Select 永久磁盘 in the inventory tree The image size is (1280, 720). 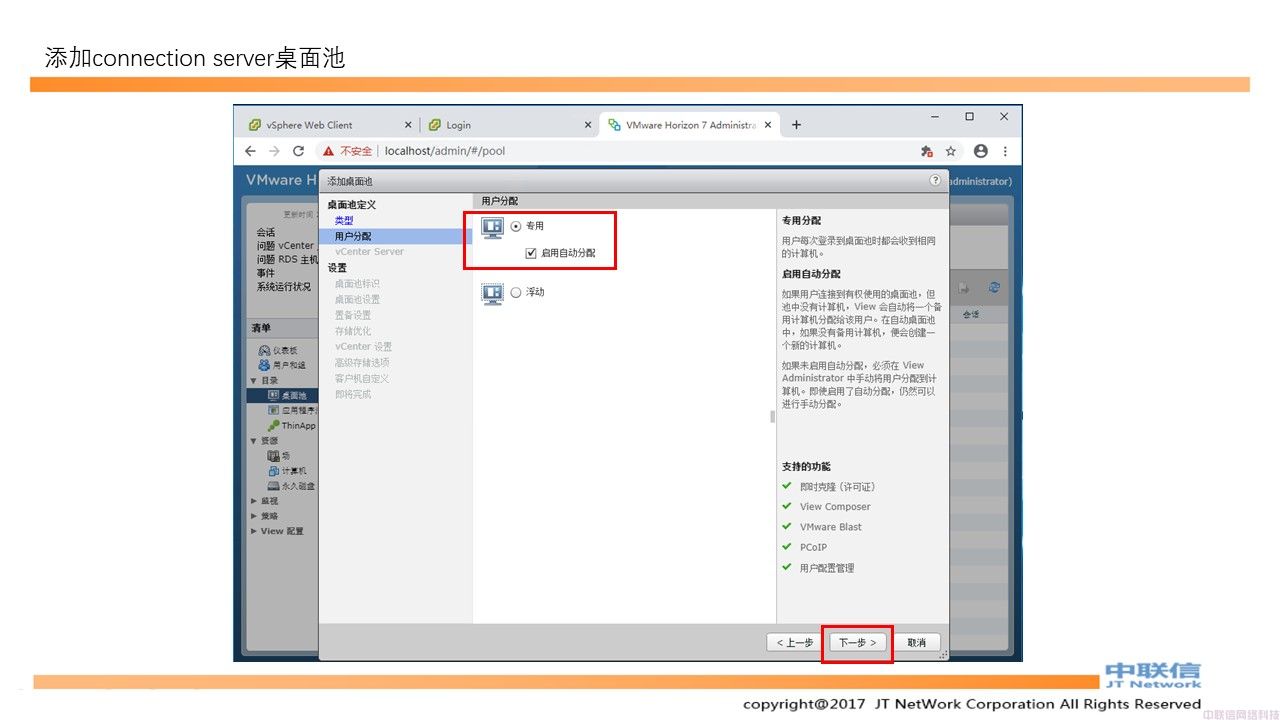point(298,486)
